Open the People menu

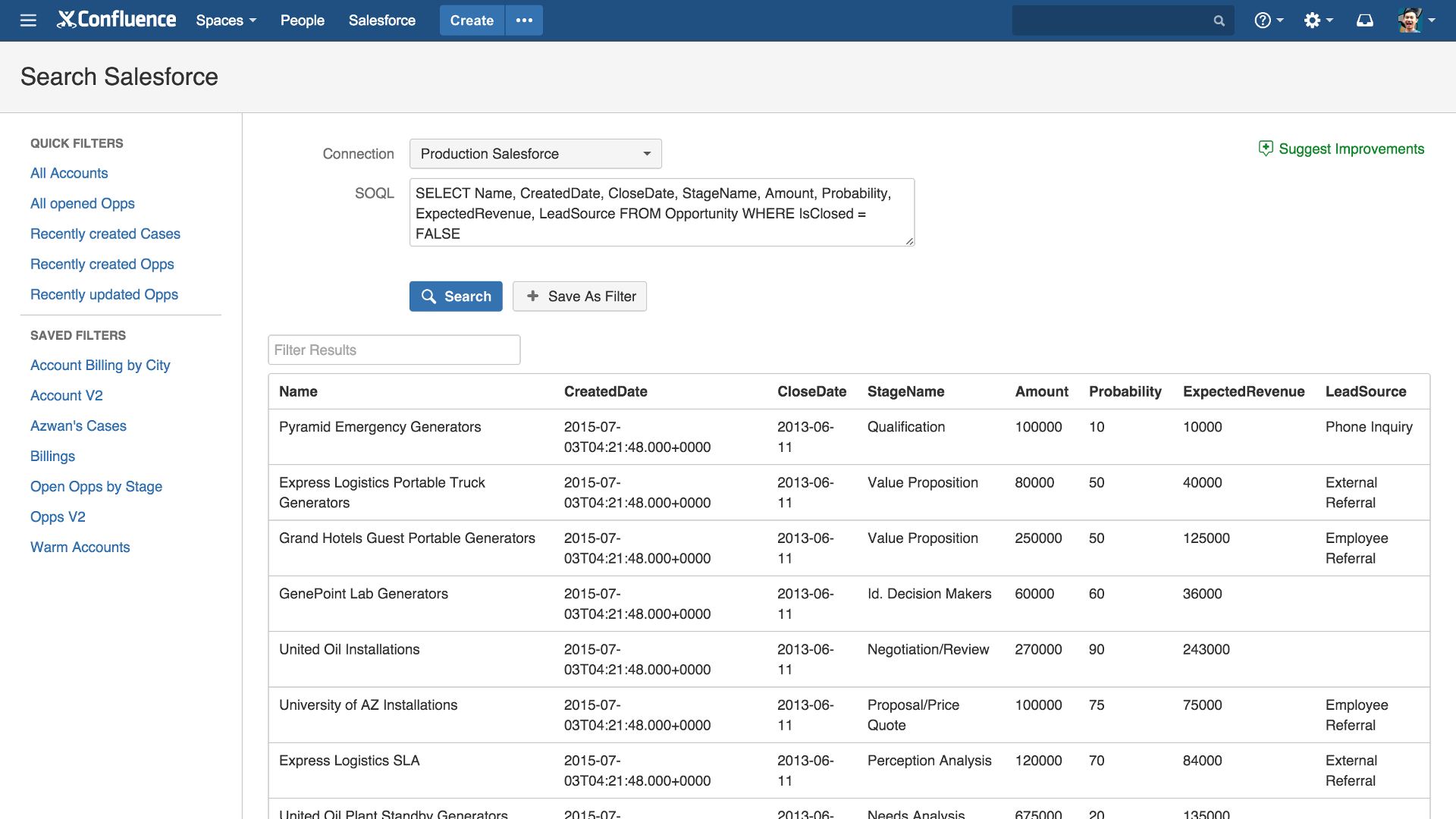point(302,20)
